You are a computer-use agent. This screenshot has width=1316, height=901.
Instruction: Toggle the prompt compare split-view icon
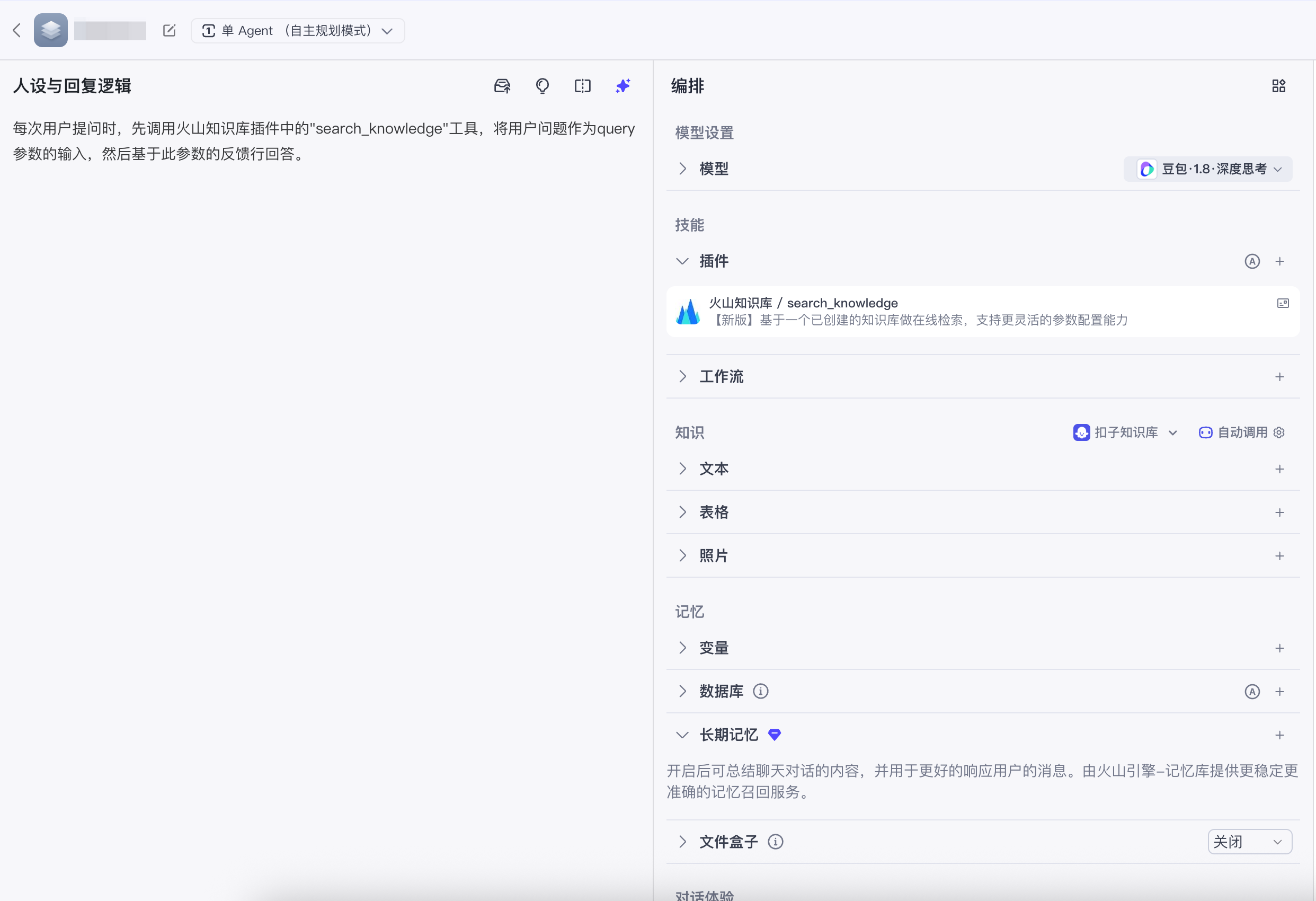[583, 86]
